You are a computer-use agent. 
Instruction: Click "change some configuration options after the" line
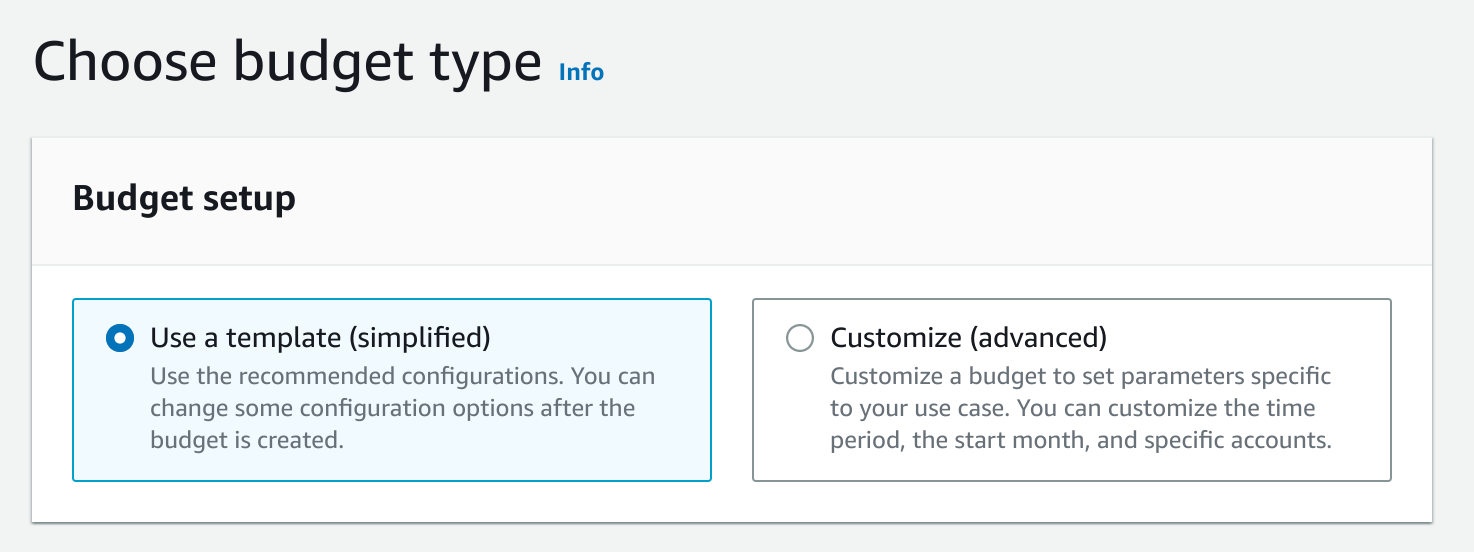click(x=392, y=408)
